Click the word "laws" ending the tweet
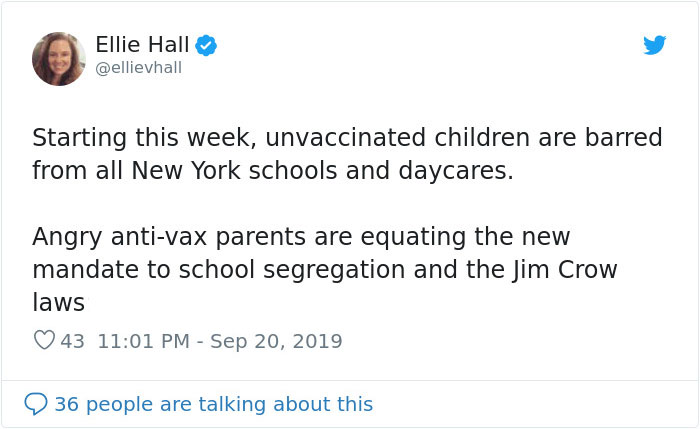700x429 pixels. tap(58, 302)
